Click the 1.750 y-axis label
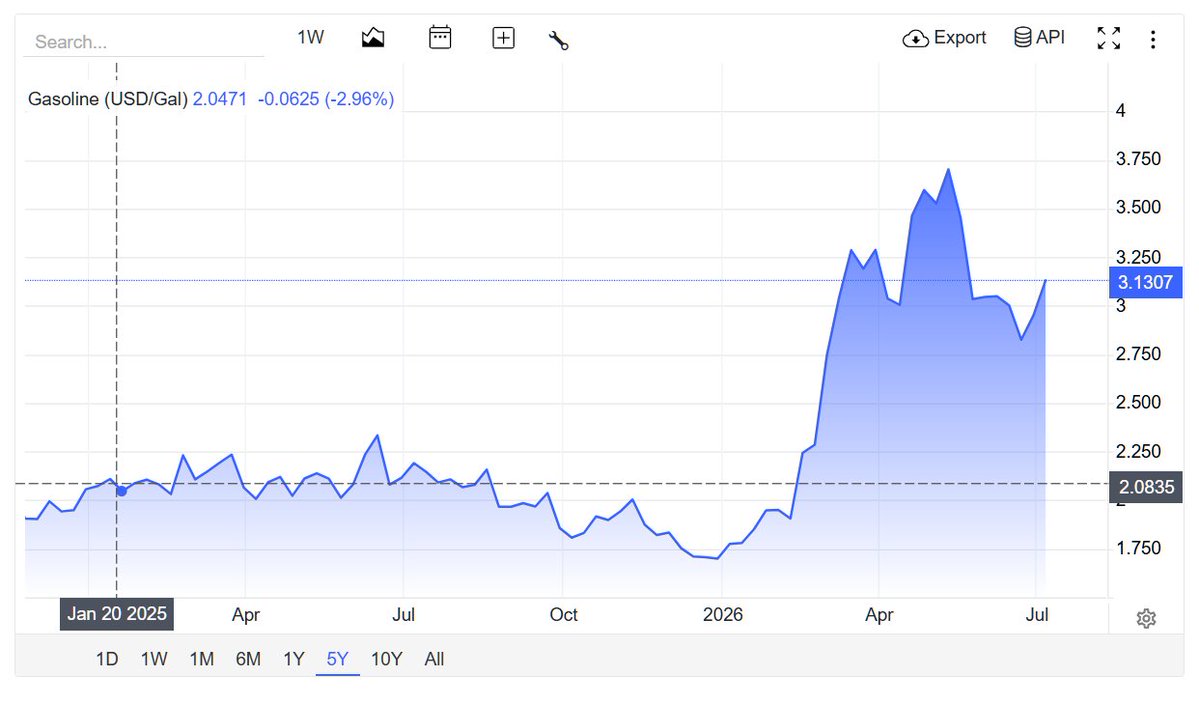Image resolution: width=1199 pixels, height=704 pixels. pyautogui.click(x=1138, y=548)
